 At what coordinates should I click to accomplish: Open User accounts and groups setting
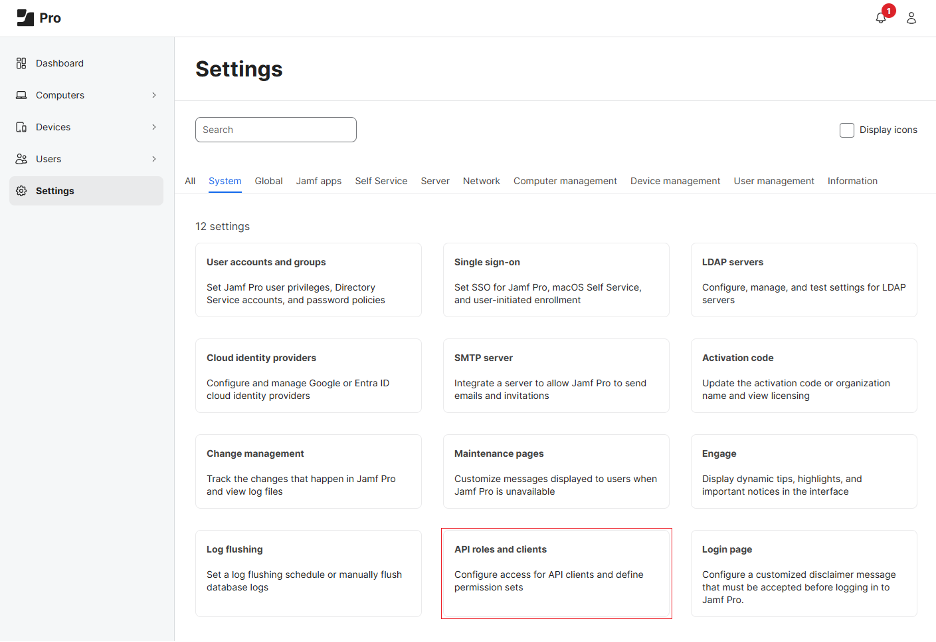(x=309, y=280)
